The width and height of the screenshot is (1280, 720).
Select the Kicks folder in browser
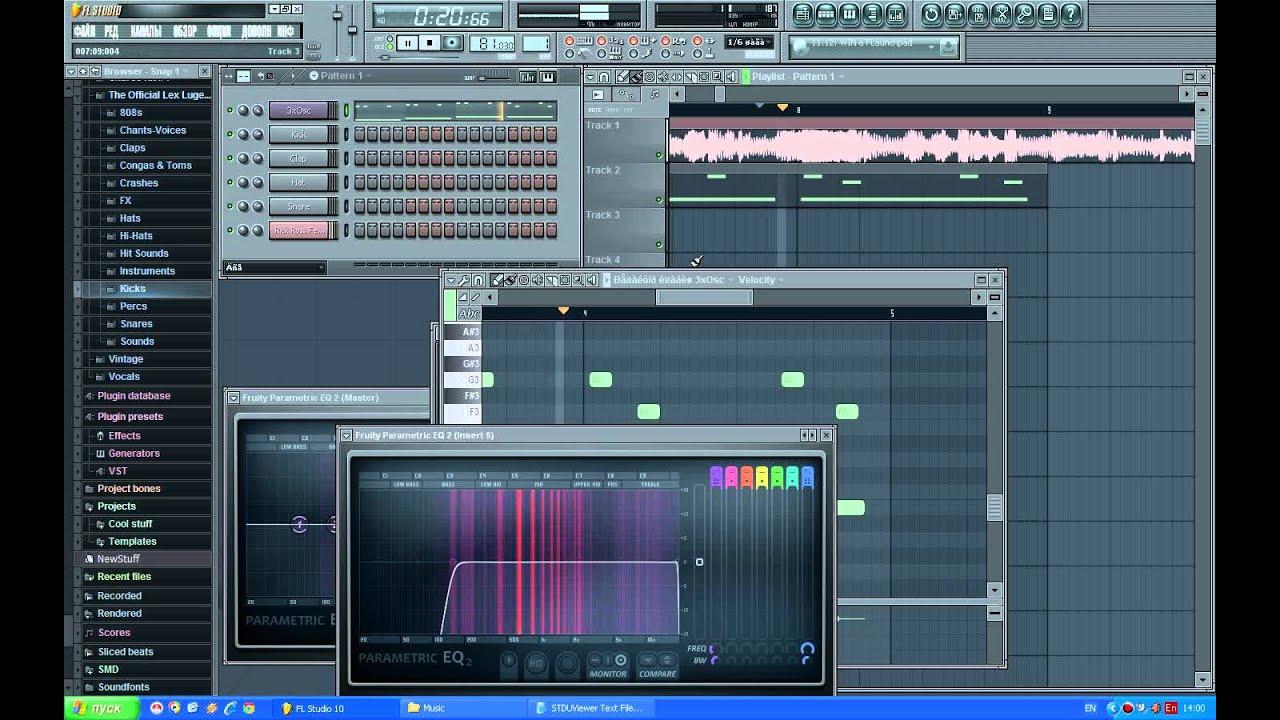coord(132,288)
